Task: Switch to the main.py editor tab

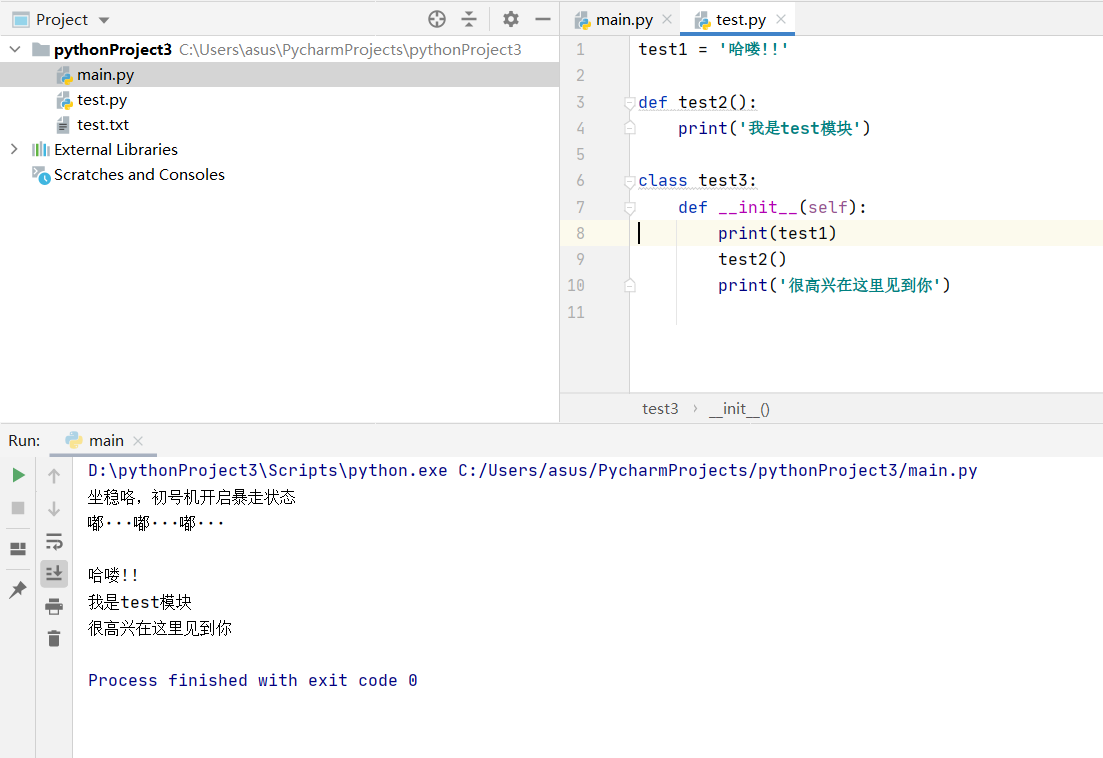Action: 624,20
